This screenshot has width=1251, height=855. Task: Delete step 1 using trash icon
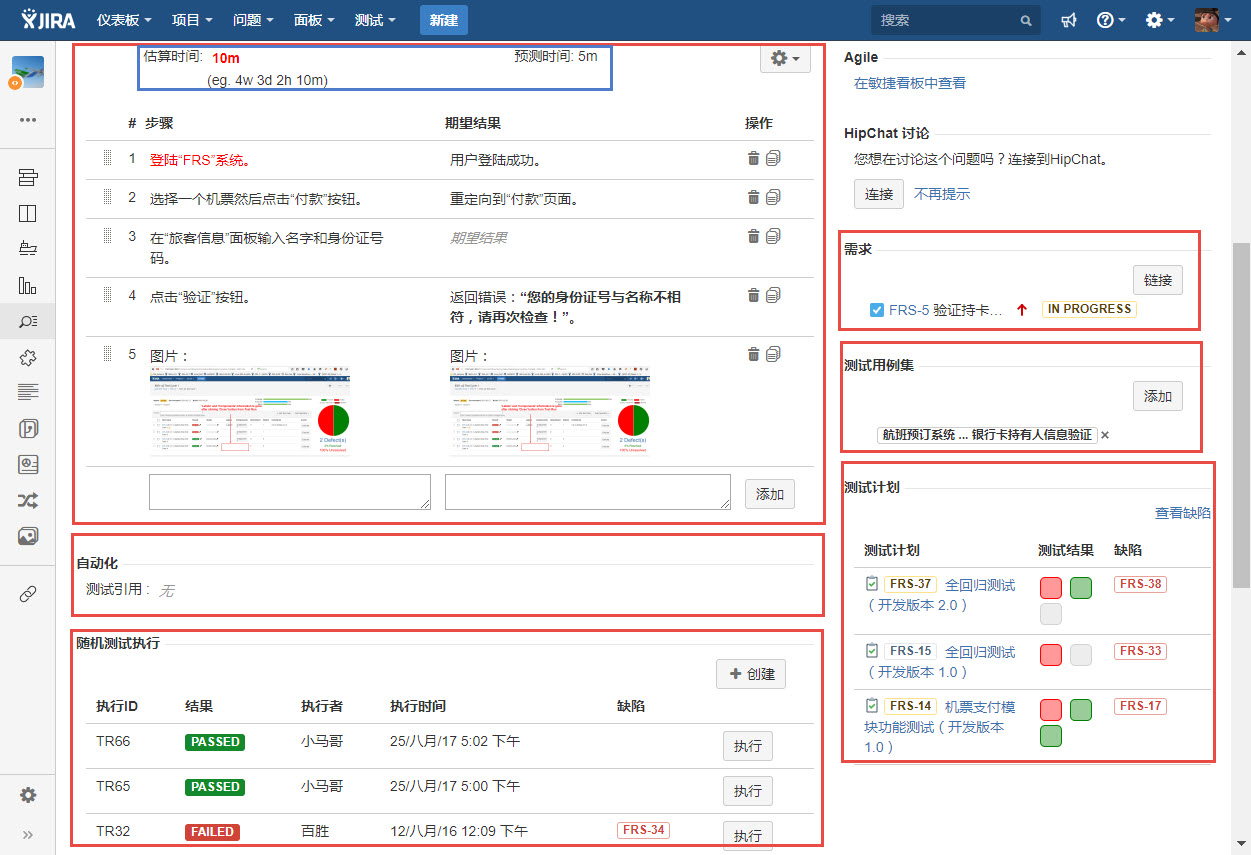coord(753,158)
